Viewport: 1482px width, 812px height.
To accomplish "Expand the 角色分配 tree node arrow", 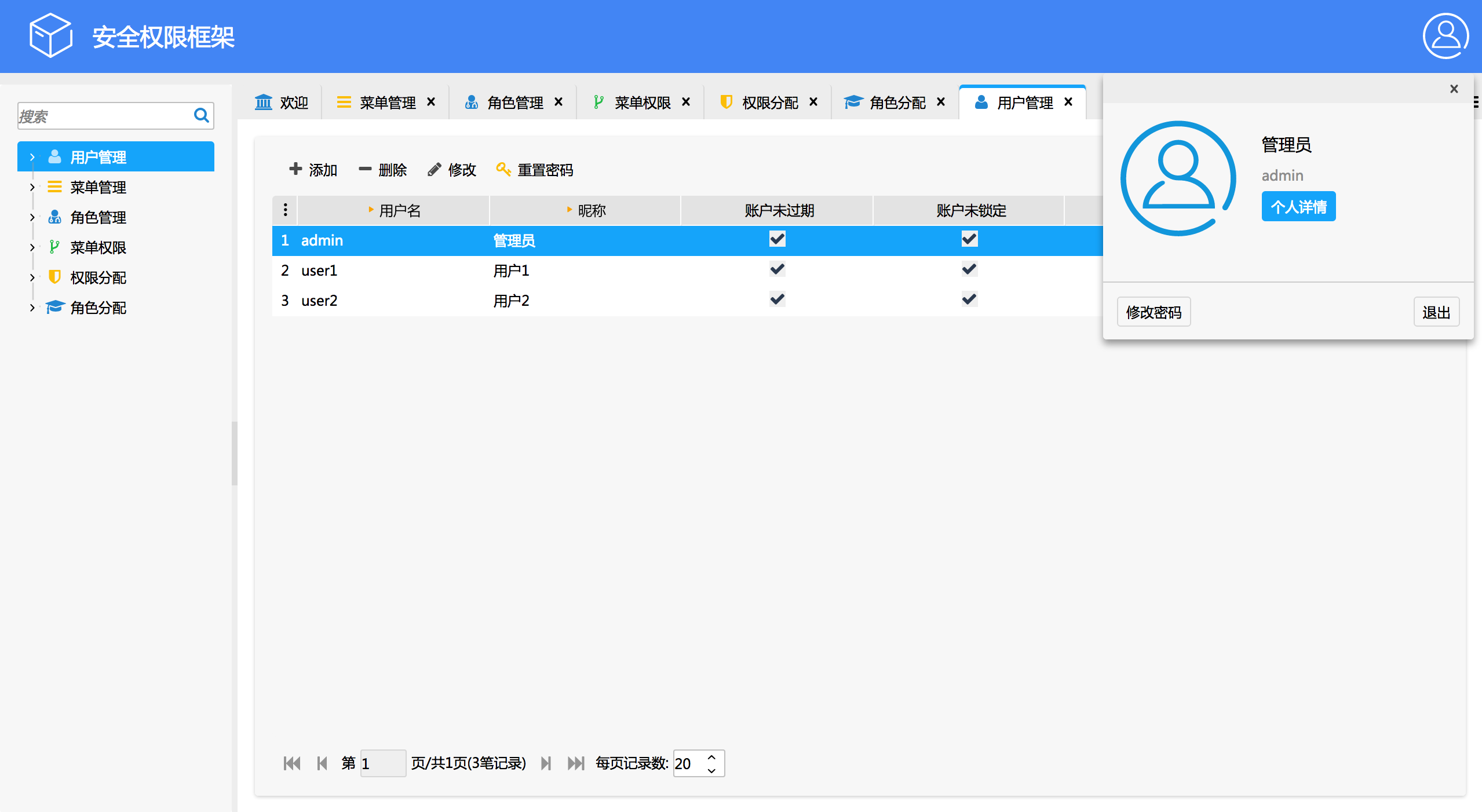I will (x=32, y=308).
